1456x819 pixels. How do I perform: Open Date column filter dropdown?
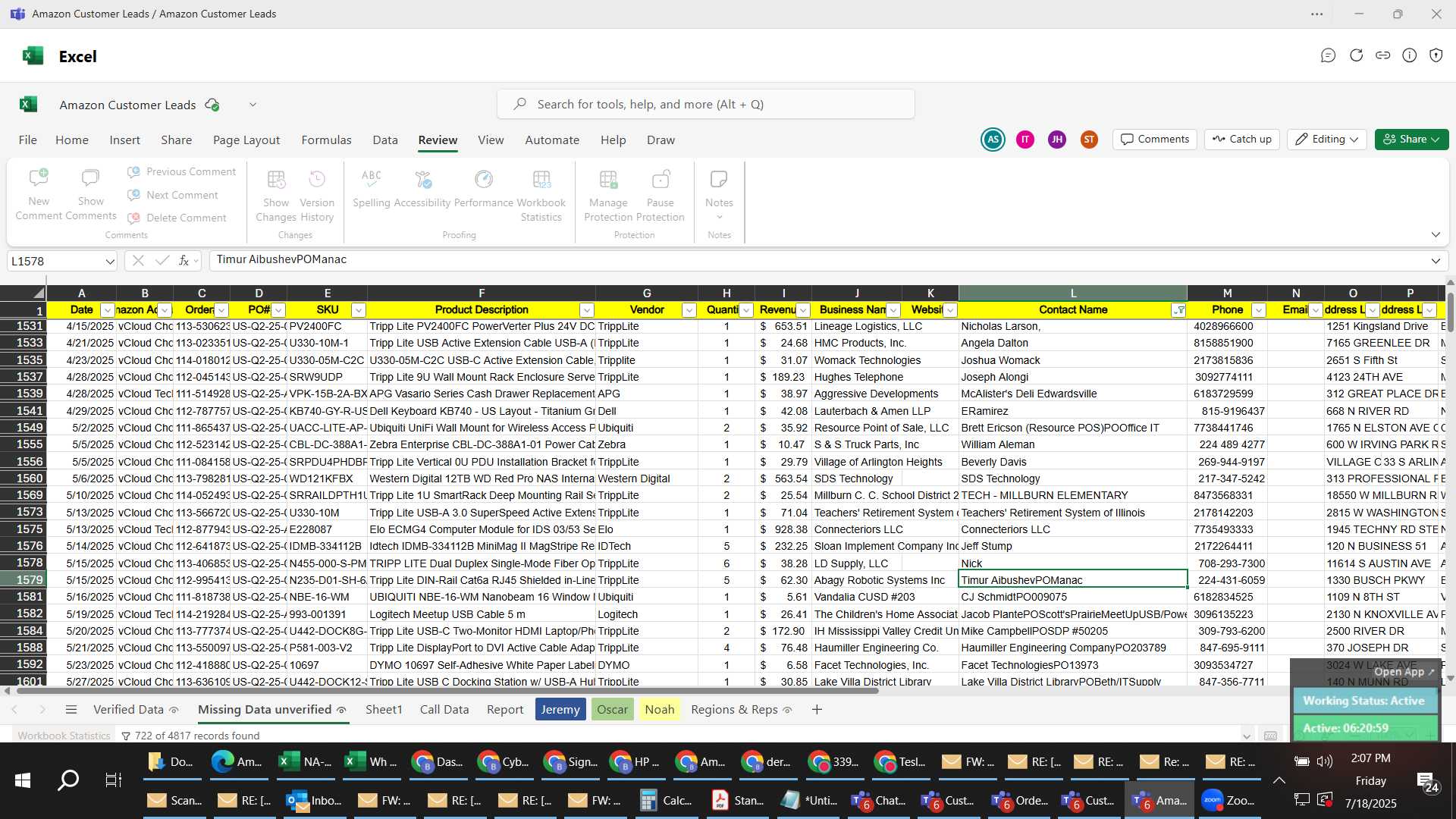click(x=107, y=310)
